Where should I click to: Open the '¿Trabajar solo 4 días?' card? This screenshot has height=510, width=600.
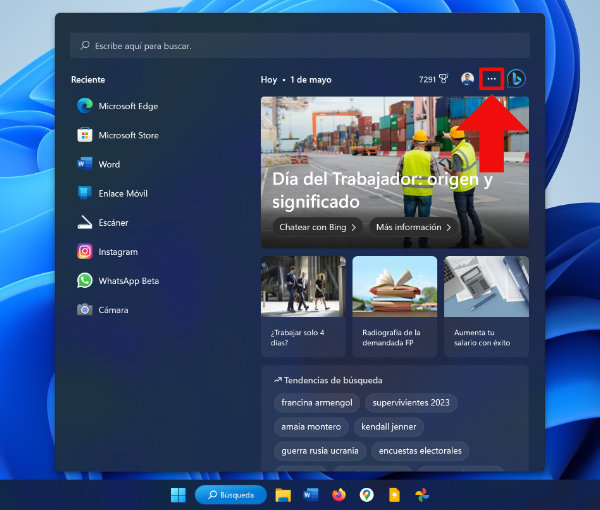tap(303, 306)
